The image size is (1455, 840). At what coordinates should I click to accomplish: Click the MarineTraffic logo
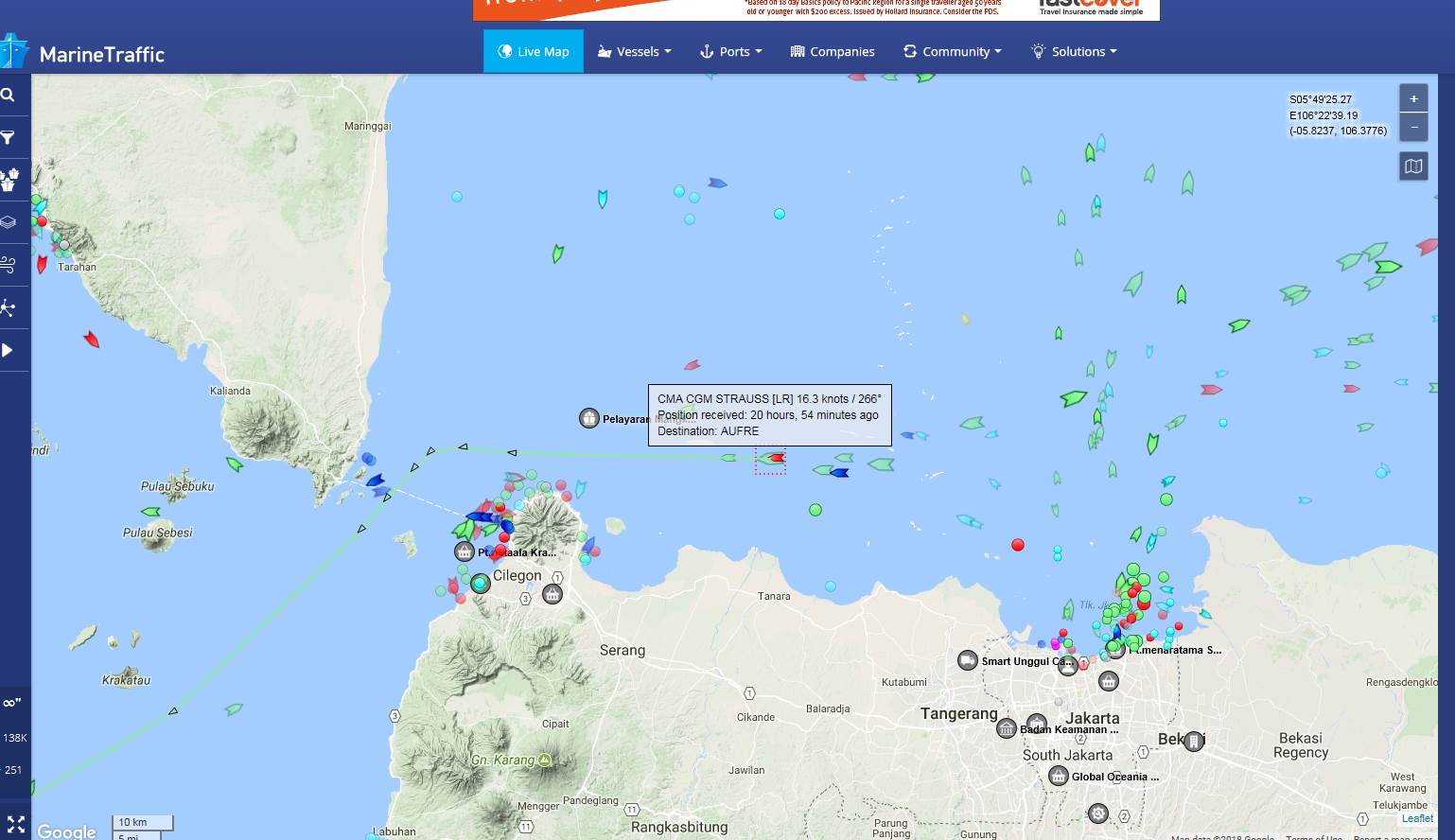pyautogui.click(x=85, y=54)
